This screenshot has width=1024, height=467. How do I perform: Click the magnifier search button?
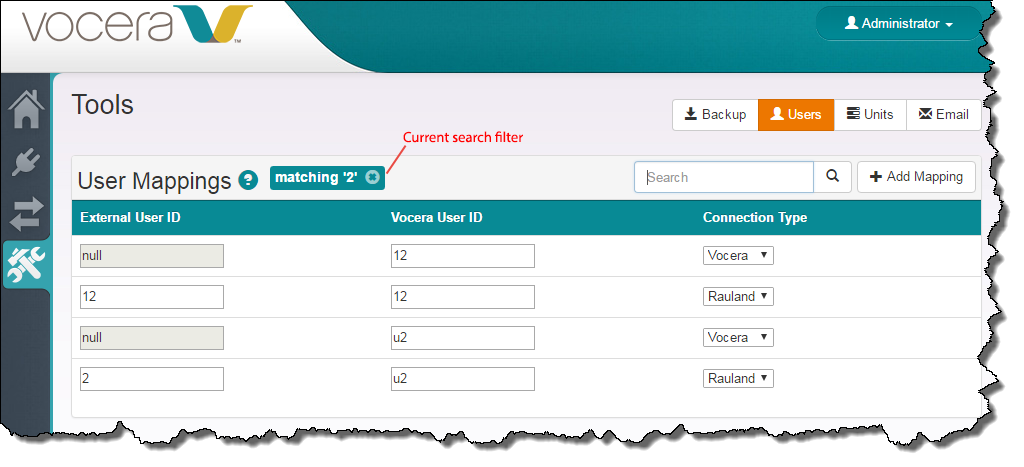click(x=833, y=177)
